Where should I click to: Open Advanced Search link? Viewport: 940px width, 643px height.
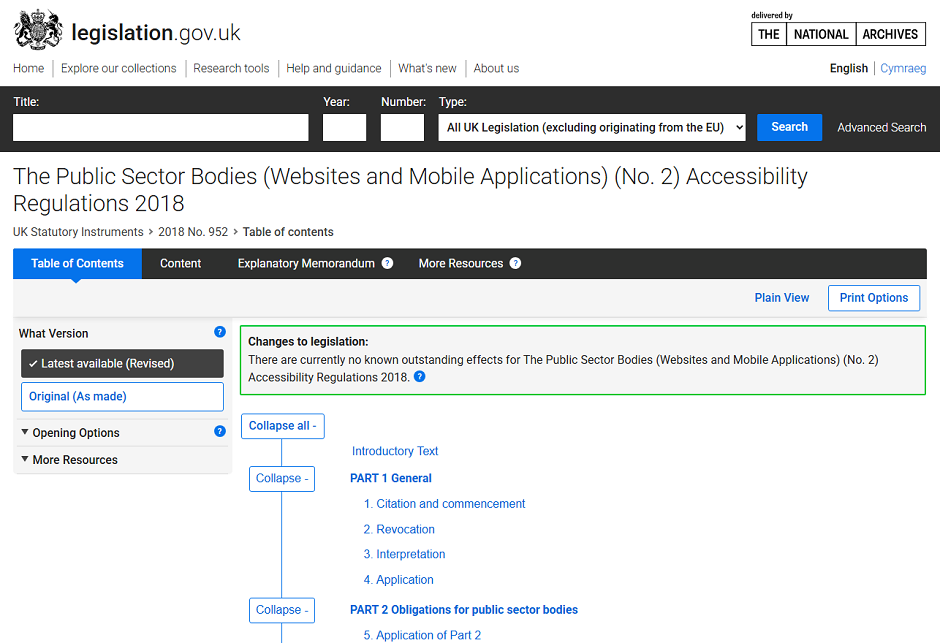click(881, 128)
